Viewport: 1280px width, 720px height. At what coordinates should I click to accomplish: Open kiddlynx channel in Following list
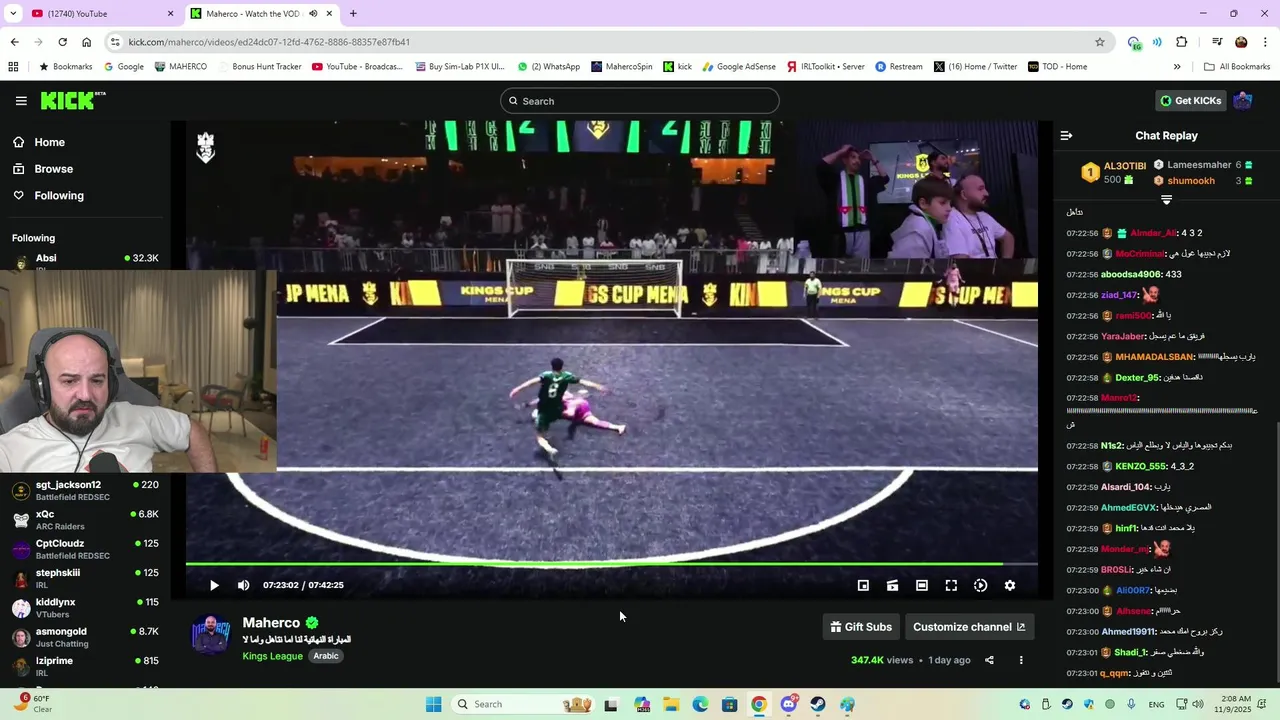tap(85, 608)
